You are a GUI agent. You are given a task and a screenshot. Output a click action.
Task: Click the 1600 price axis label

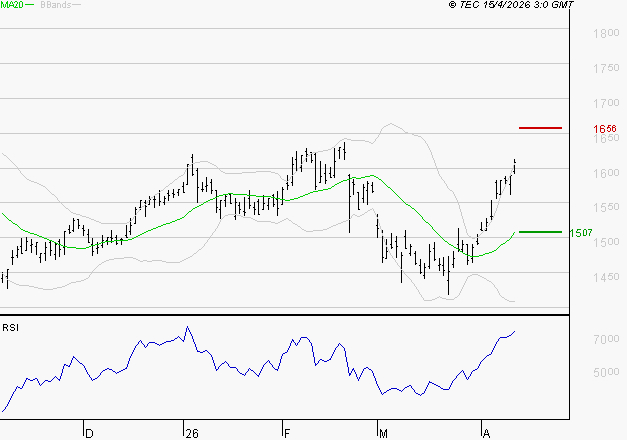tap(606, 173)
